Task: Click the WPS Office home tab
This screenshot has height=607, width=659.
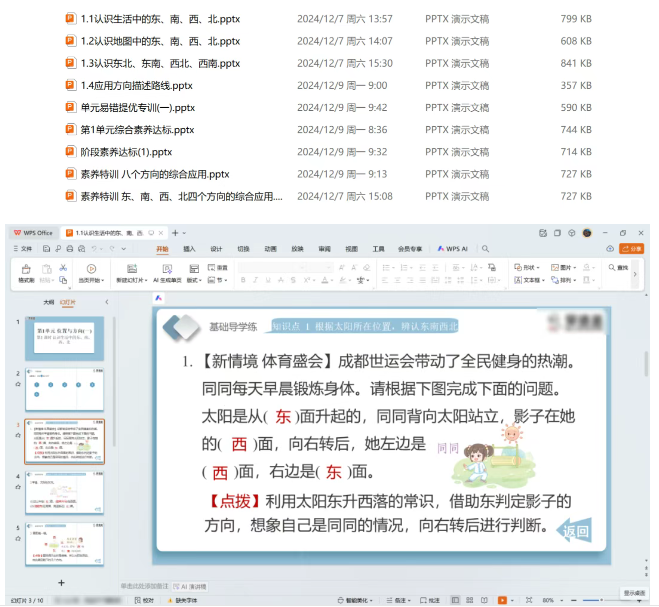Action: click(x=34, y=233)
